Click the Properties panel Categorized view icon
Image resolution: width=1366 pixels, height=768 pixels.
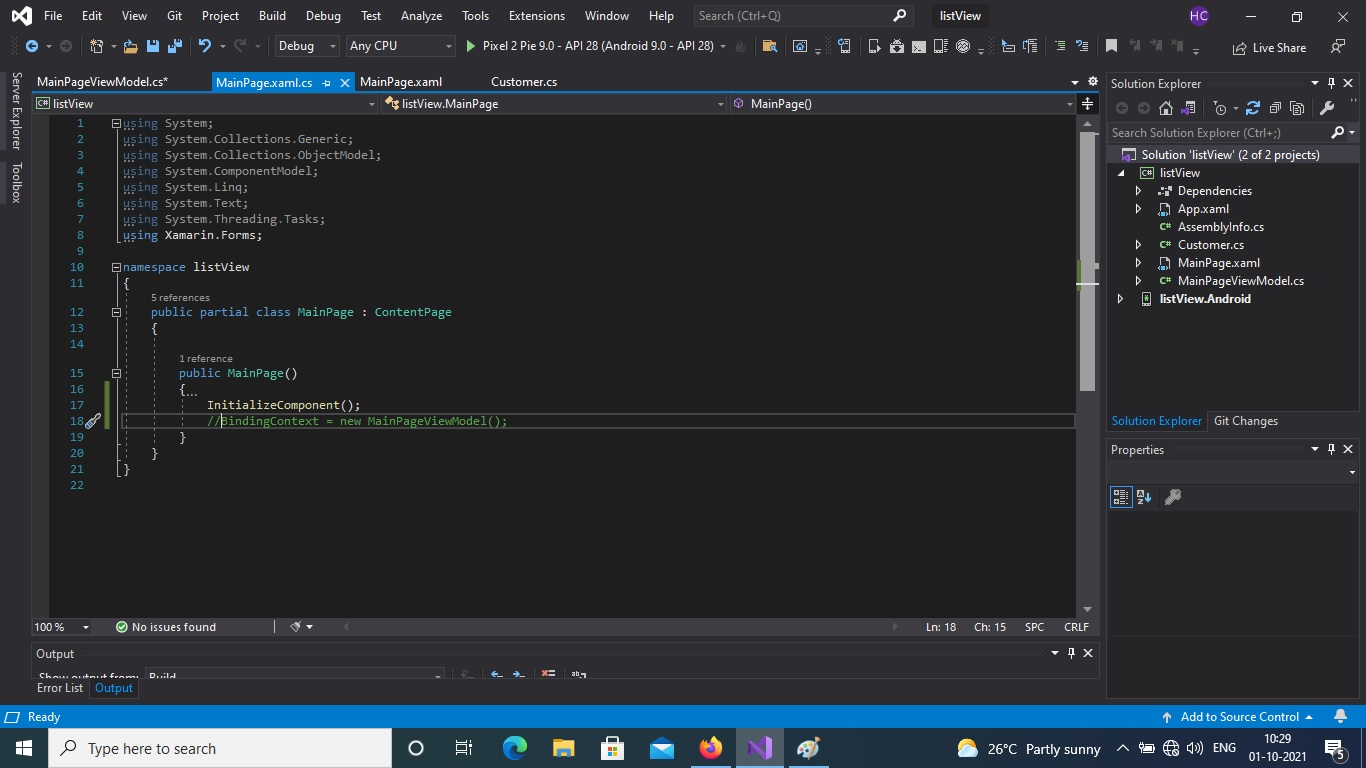(x=1121, y=497)
